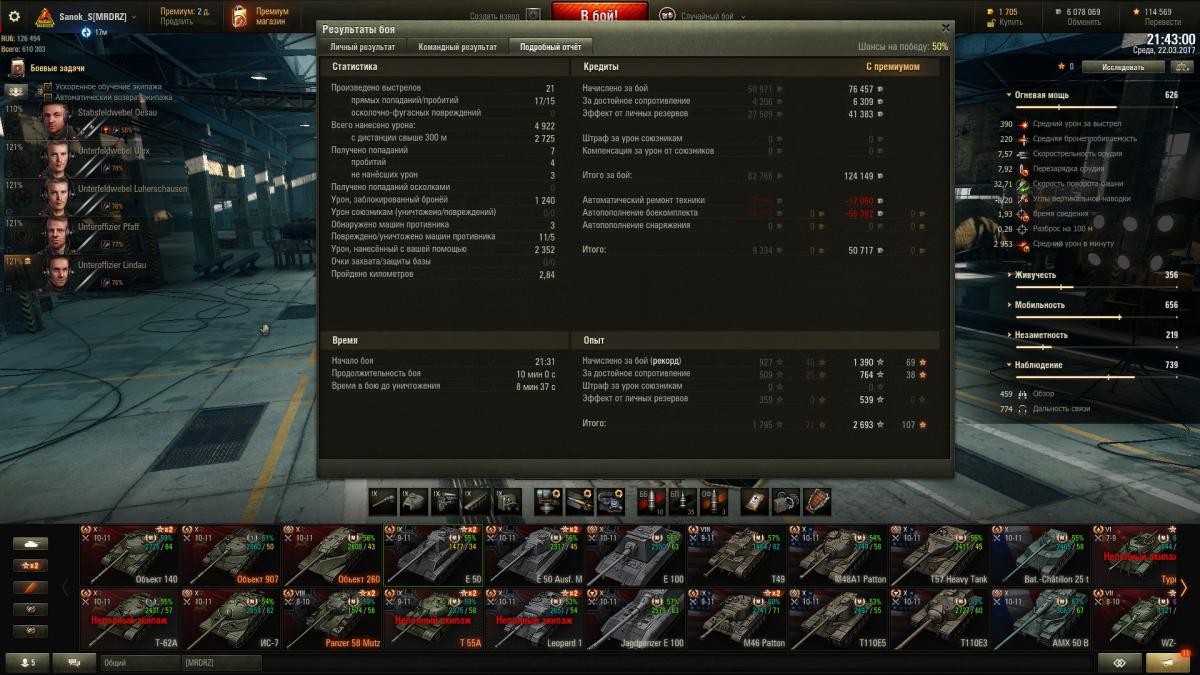1200x675 pixels.
Task: Click the Средний урон за выстрел icon
Action: click(x=1023, y=124)
